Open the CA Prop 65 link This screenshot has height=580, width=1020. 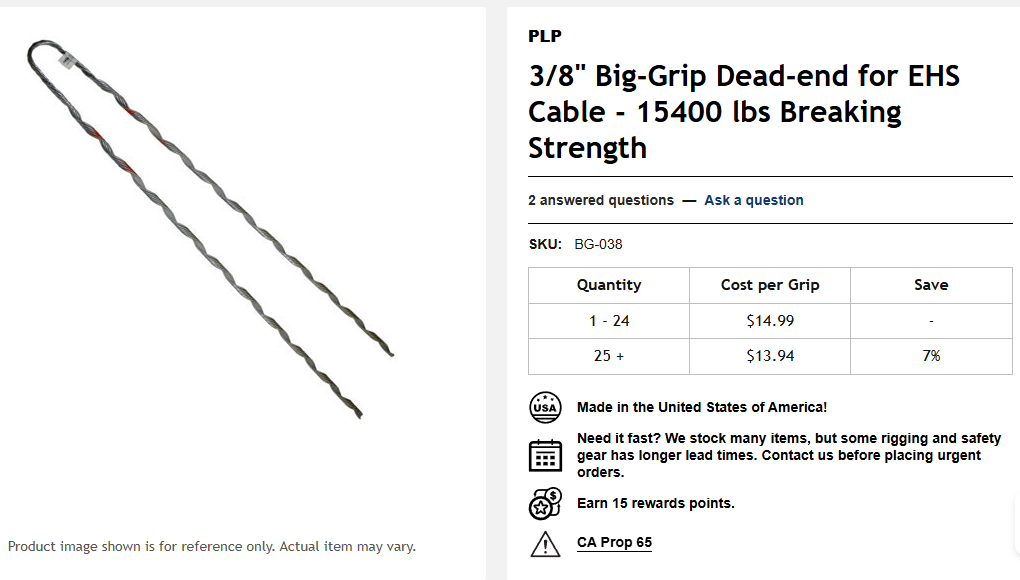coord(614,543)
